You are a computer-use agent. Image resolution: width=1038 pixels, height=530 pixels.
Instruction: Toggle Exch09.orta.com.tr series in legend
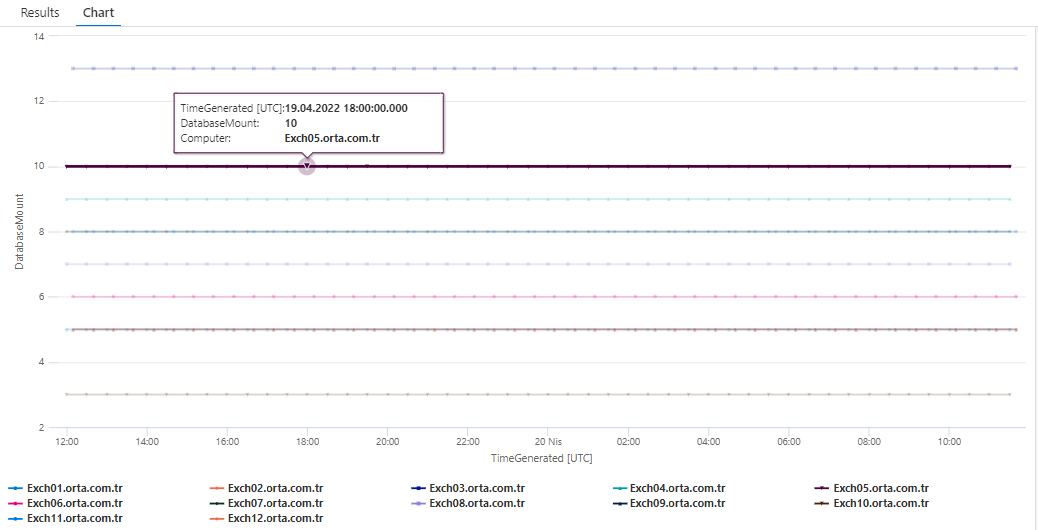coord(669,504)
